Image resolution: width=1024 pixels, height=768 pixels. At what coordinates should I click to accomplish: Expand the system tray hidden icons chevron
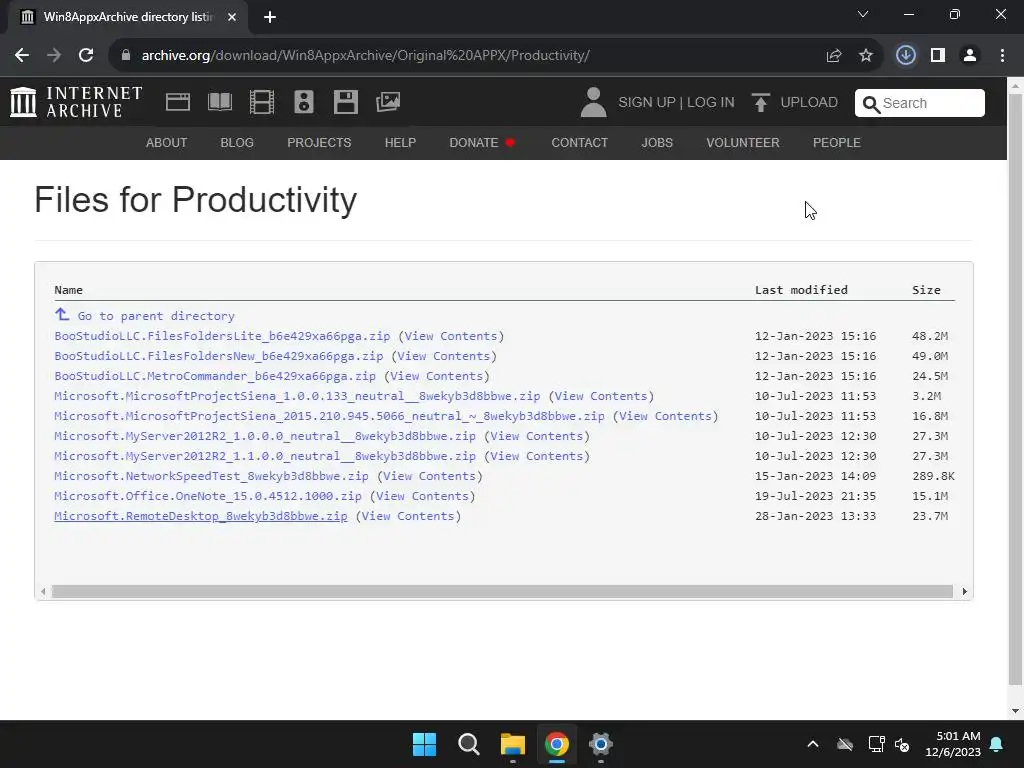coord(813,744)
